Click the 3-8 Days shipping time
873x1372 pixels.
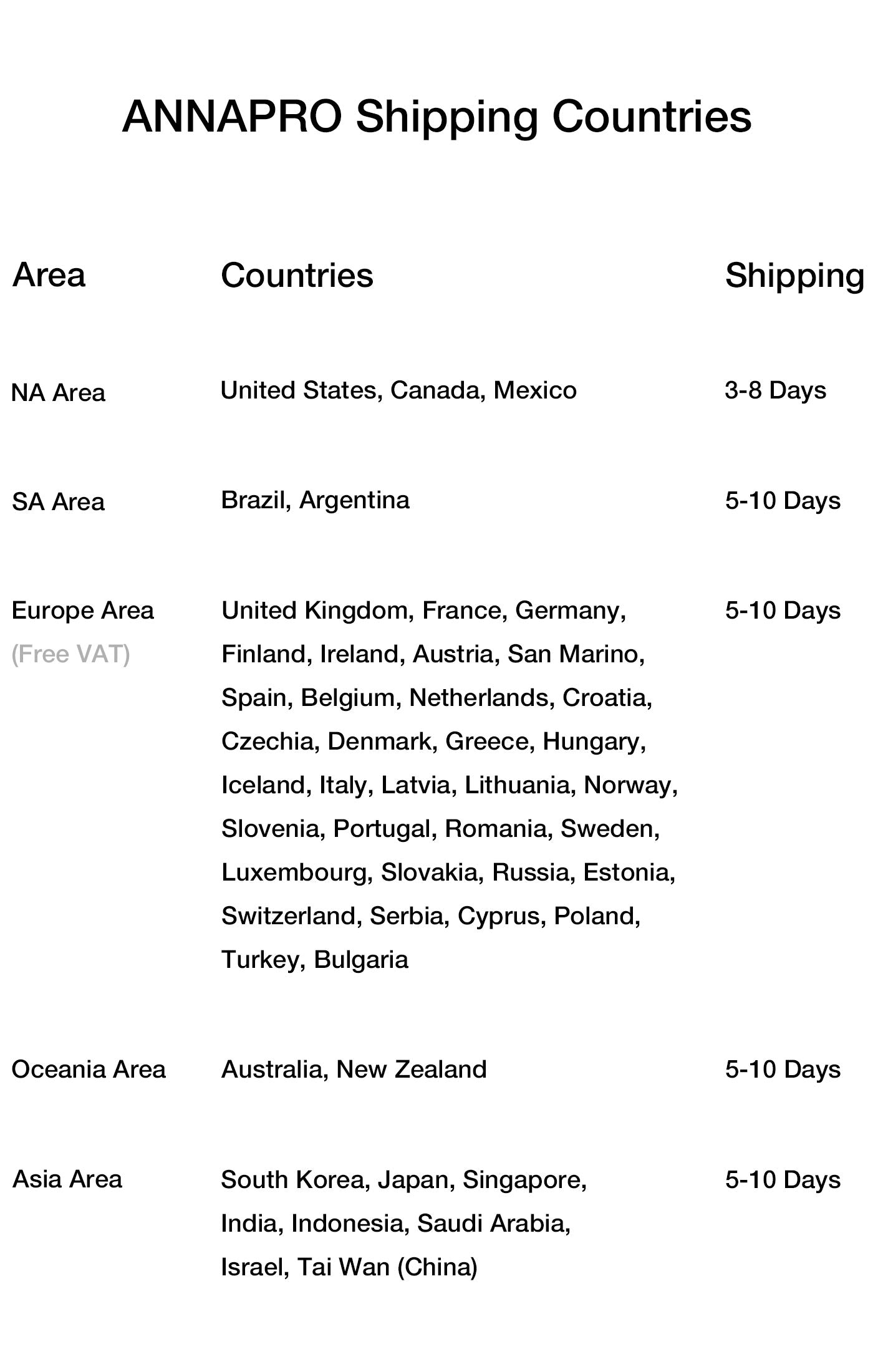775,390
